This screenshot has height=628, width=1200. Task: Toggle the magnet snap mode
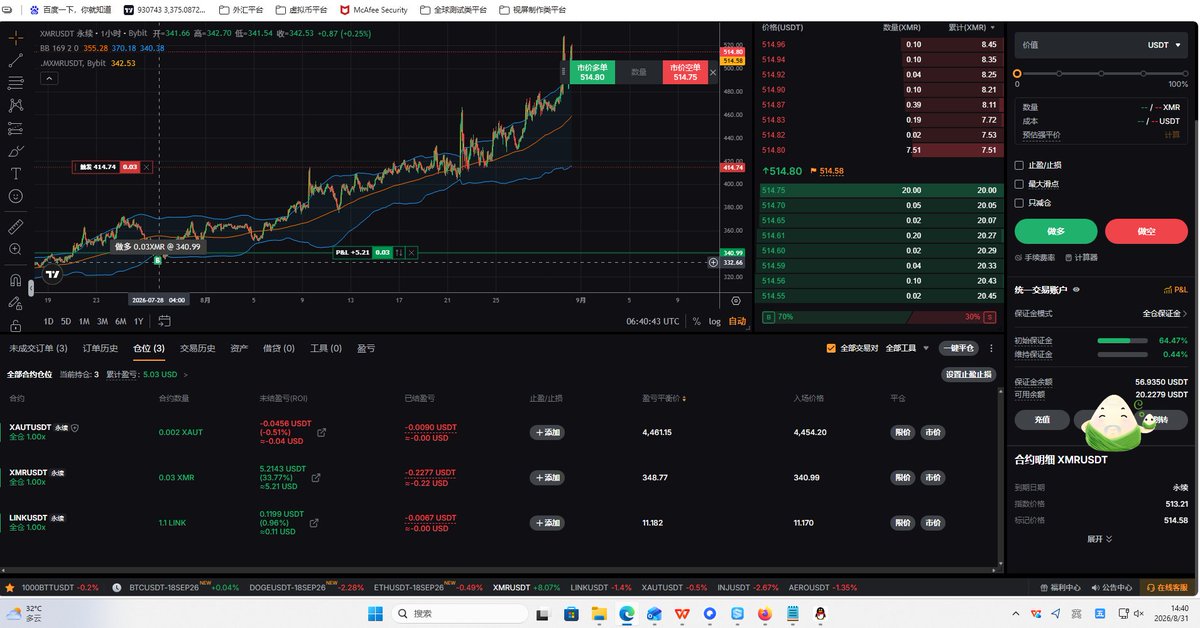[x=16, y=281]
